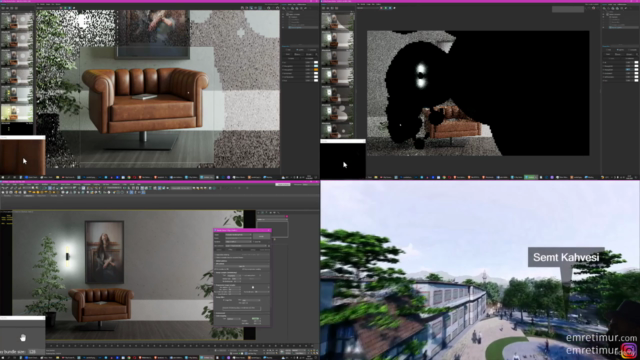
Task: Open first history thumbnail in top-right frame buffer
Action: (x=337, y=21)
